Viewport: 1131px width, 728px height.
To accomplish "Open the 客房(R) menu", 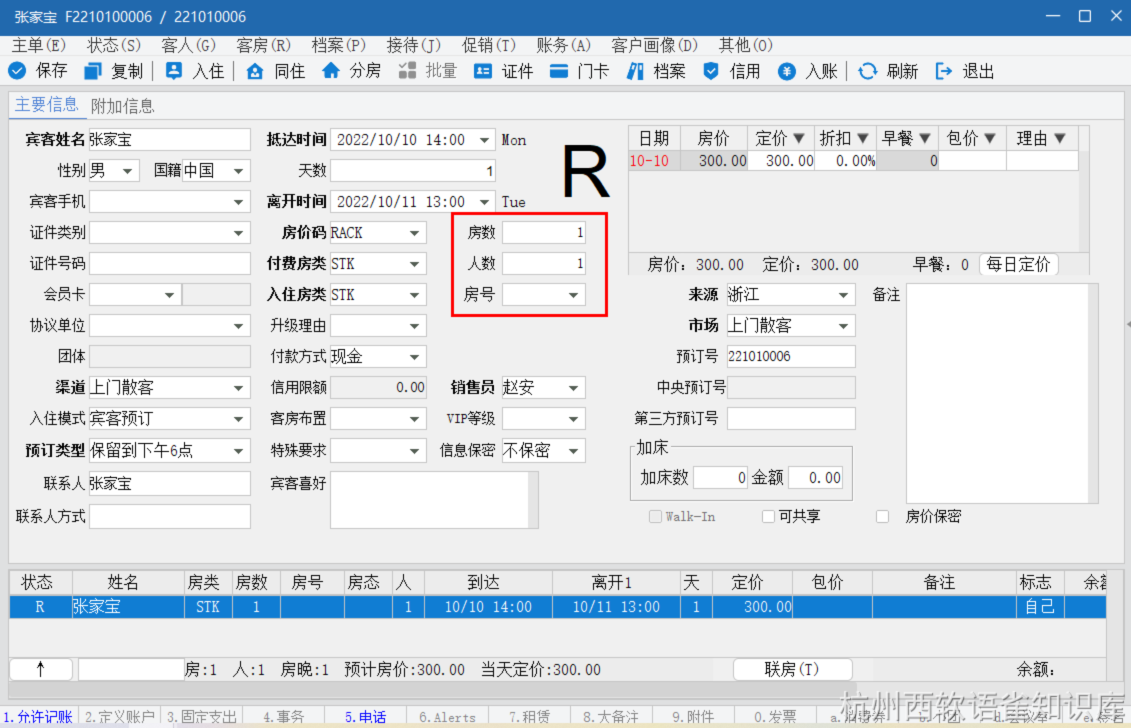I will click(x=264, y=45).
